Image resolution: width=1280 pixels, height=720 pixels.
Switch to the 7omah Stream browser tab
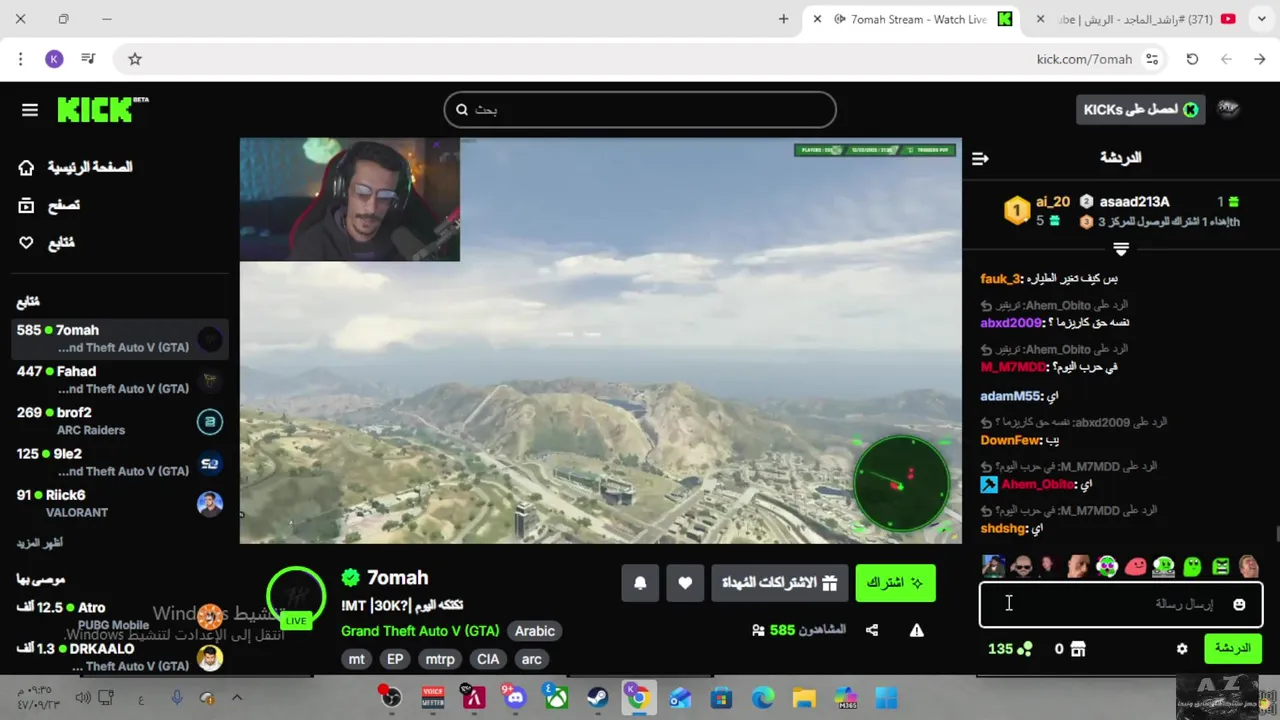tap(910, 19)
